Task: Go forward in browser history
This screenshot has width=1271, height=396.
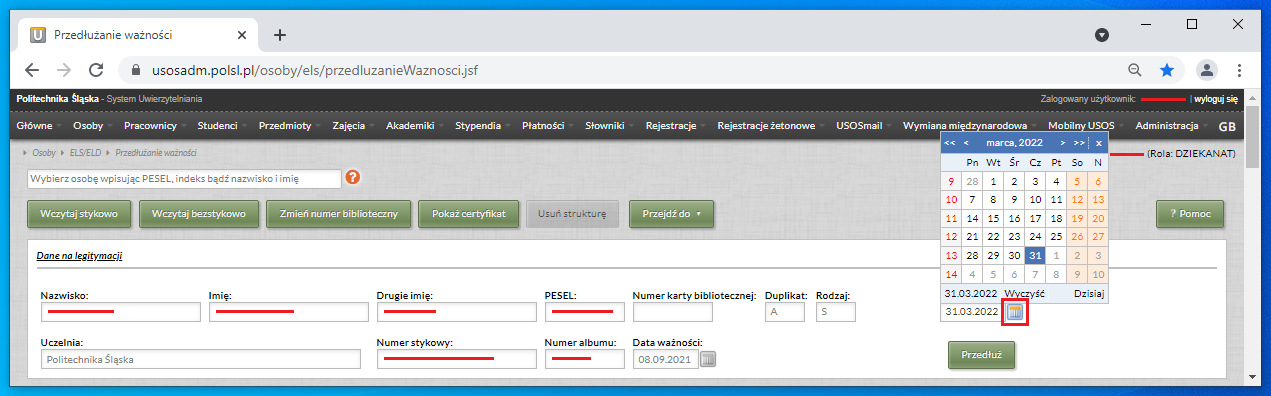Action: 64,70
